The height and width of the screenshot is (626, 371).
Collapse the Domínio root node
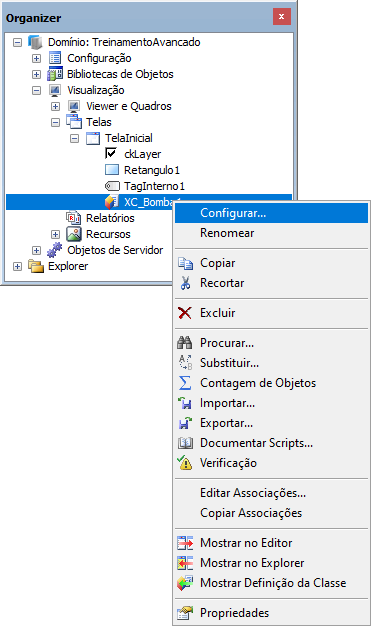(x=17, y=42)
